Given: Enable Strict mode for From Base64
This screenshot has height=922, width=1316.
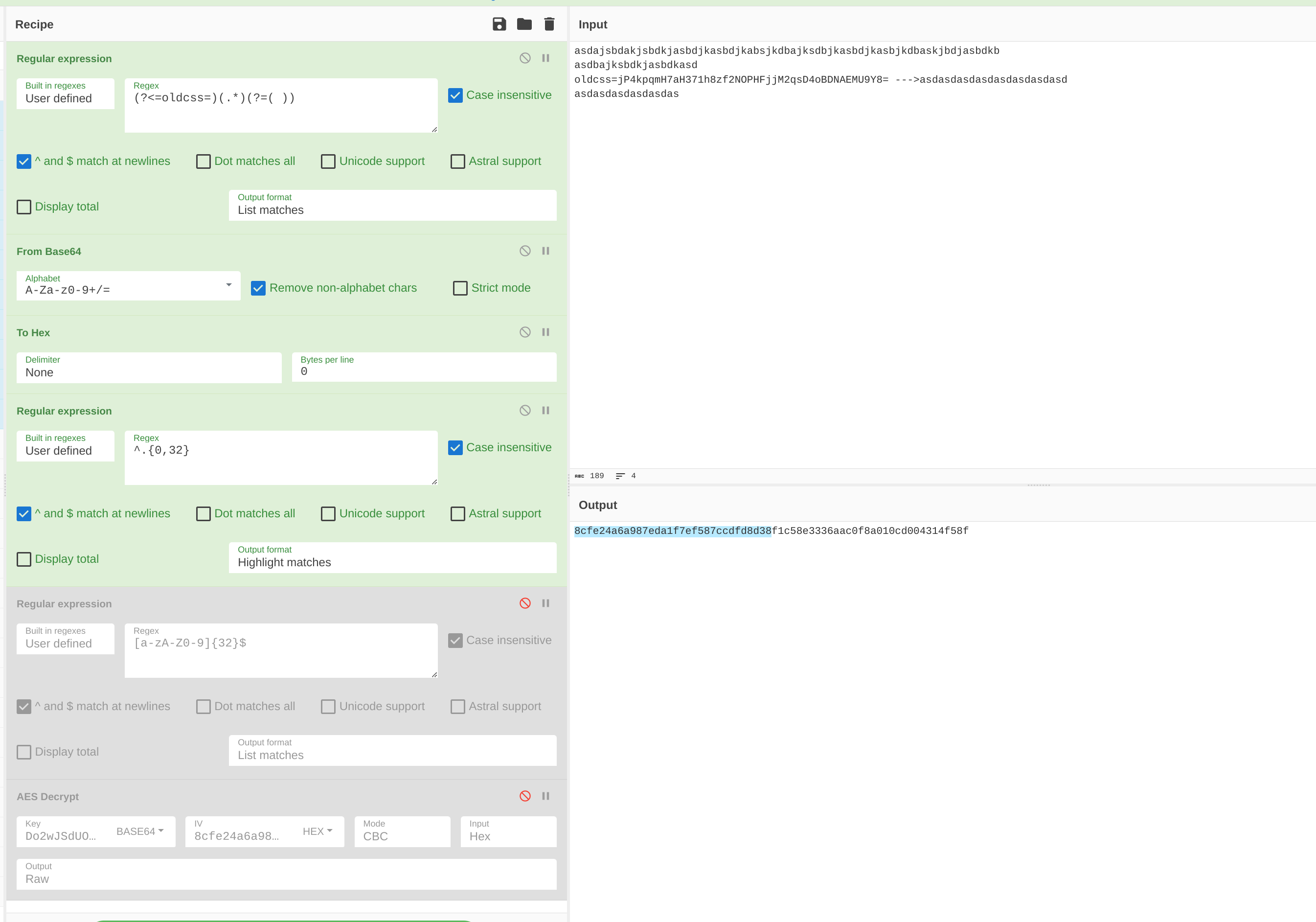Looking at the screenshot, I should [x=460, y=288].
